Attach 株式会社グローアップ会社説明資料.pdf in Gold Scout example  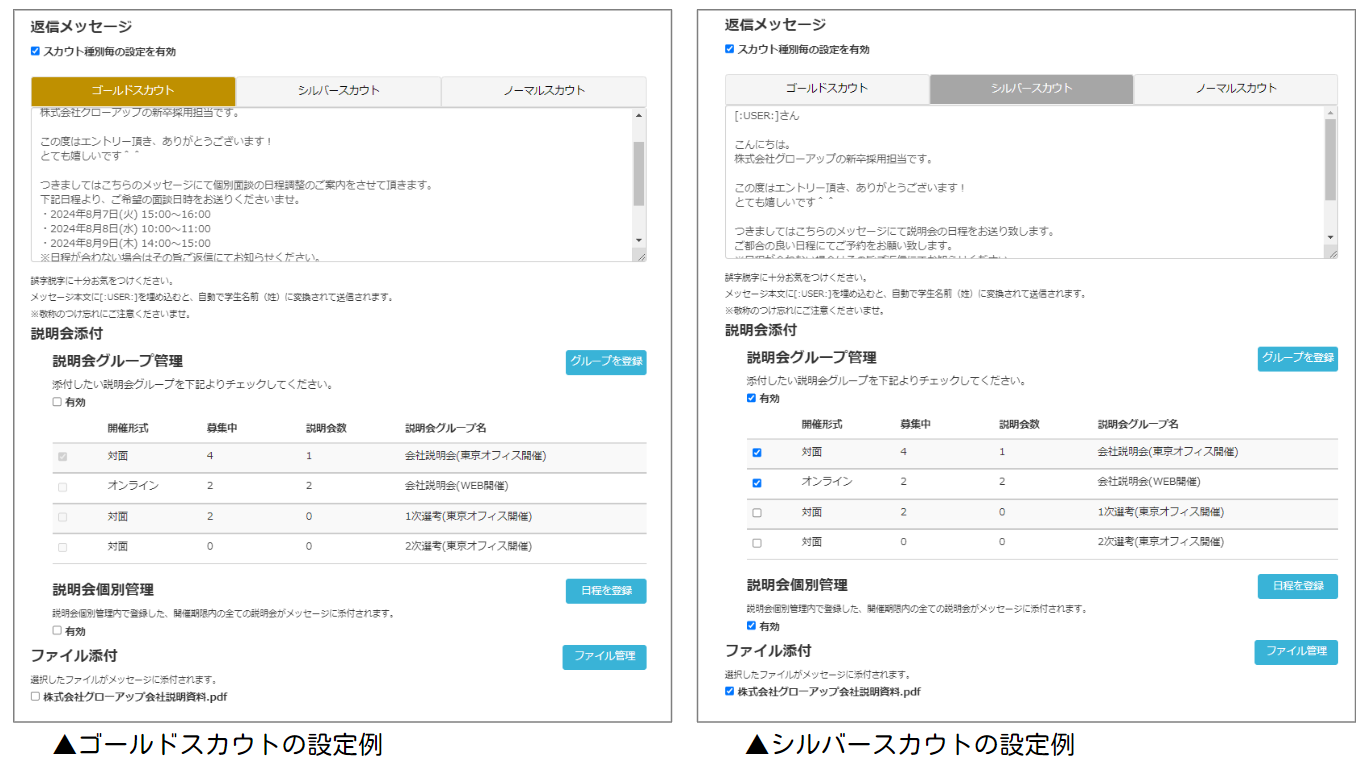click(x=36, y=696)
